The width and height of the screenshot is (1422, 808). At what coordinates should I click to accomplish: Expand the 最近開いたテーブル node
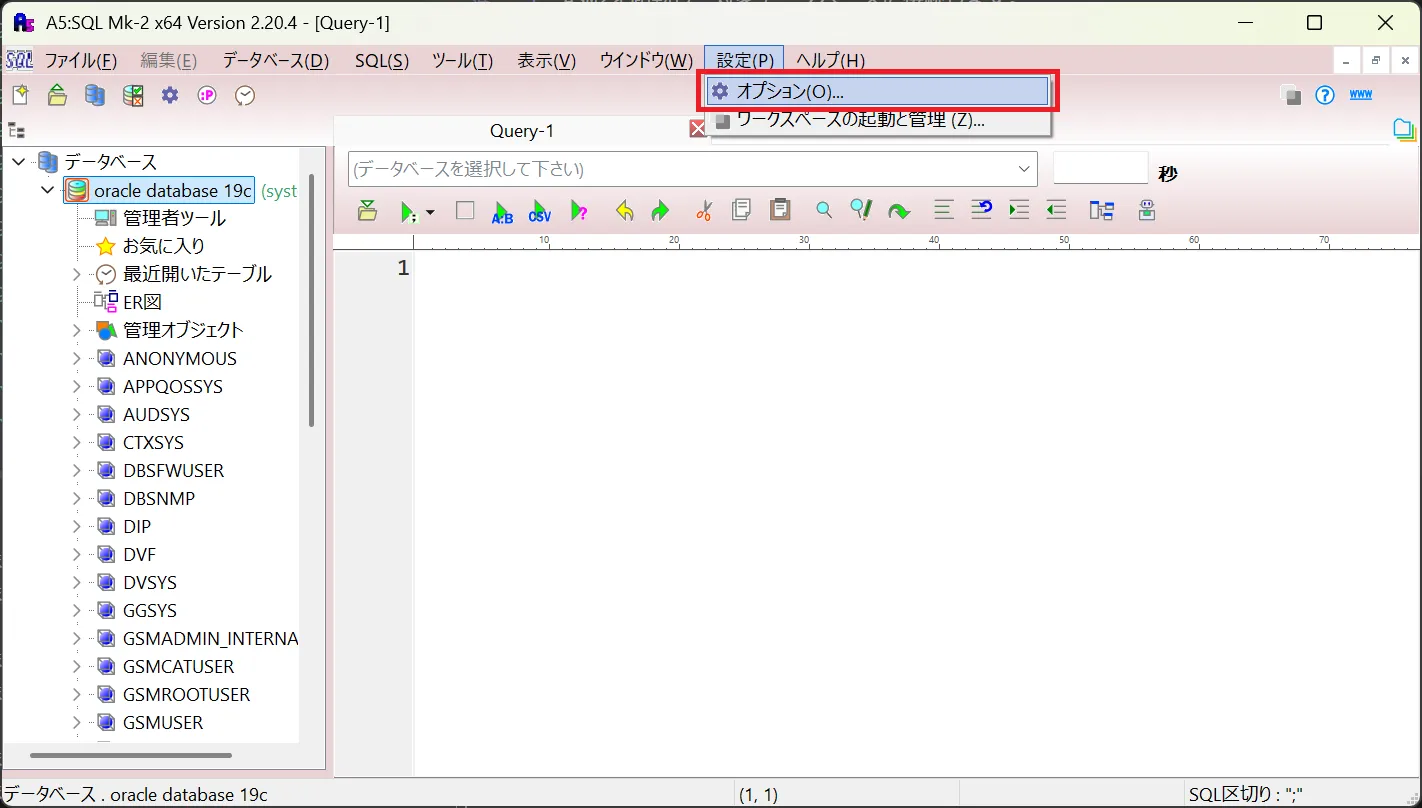[x=77, y=274]
